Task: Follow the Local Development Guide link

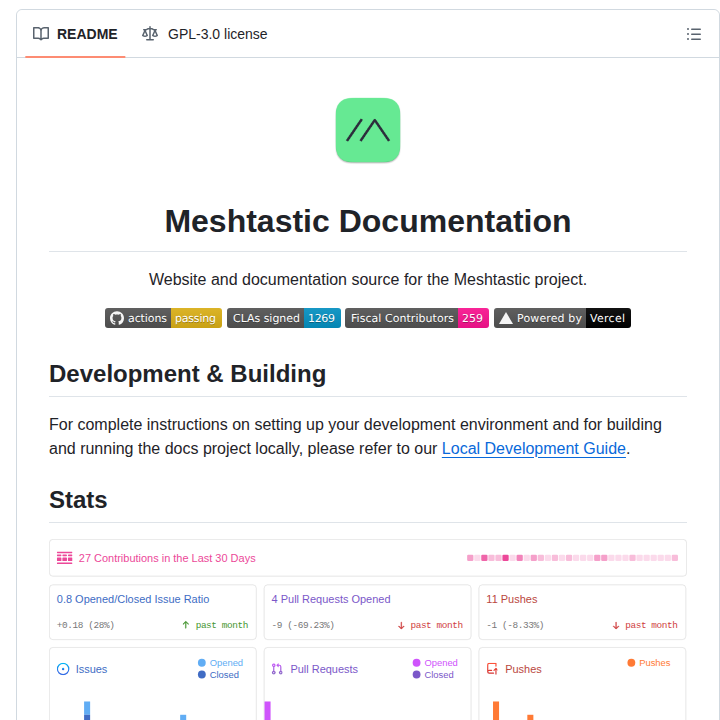Action: 534,448
